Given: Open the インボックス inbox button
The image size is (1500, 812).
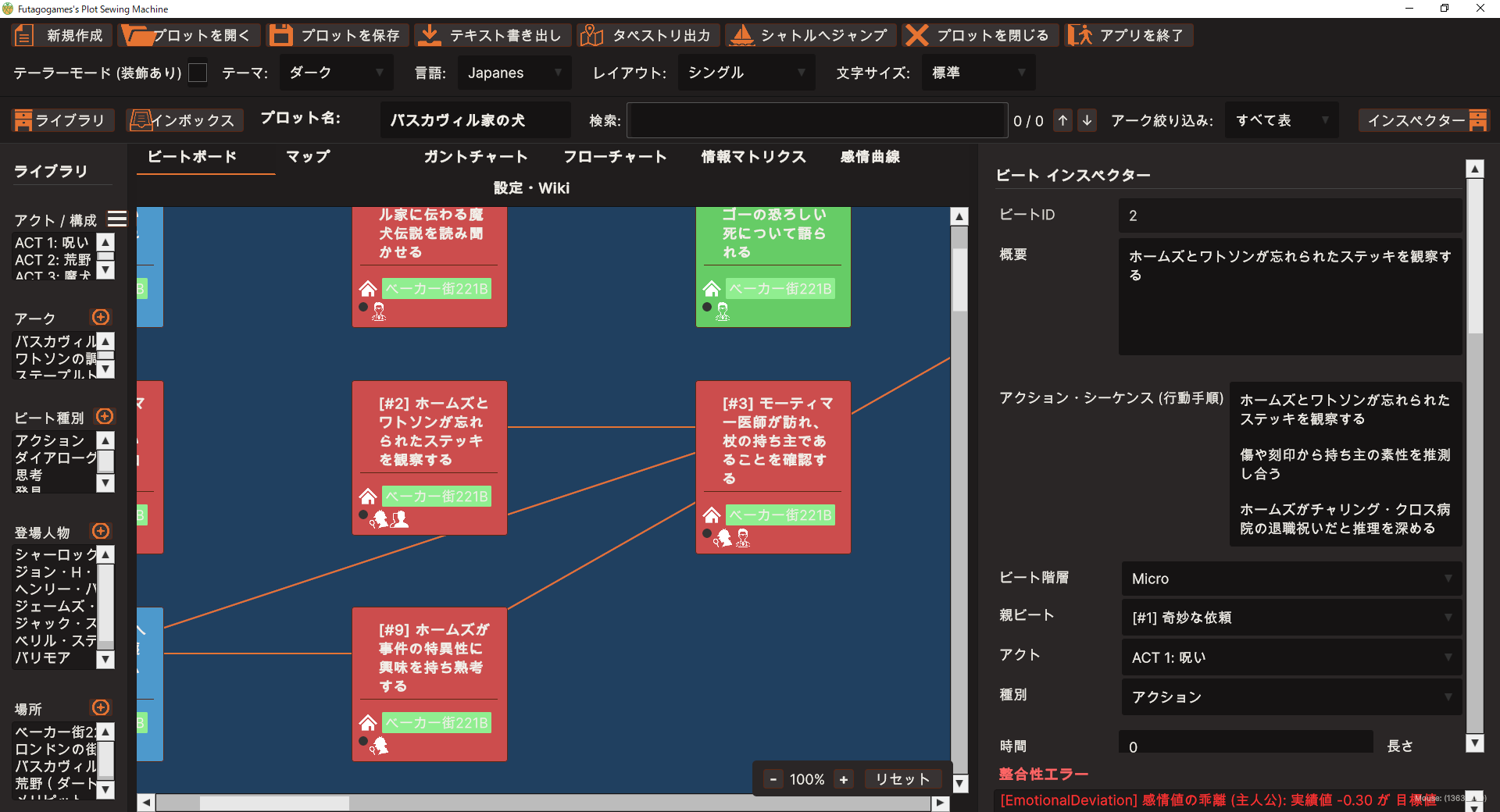Looking at the screenshot, I should (x=185, y=120).
